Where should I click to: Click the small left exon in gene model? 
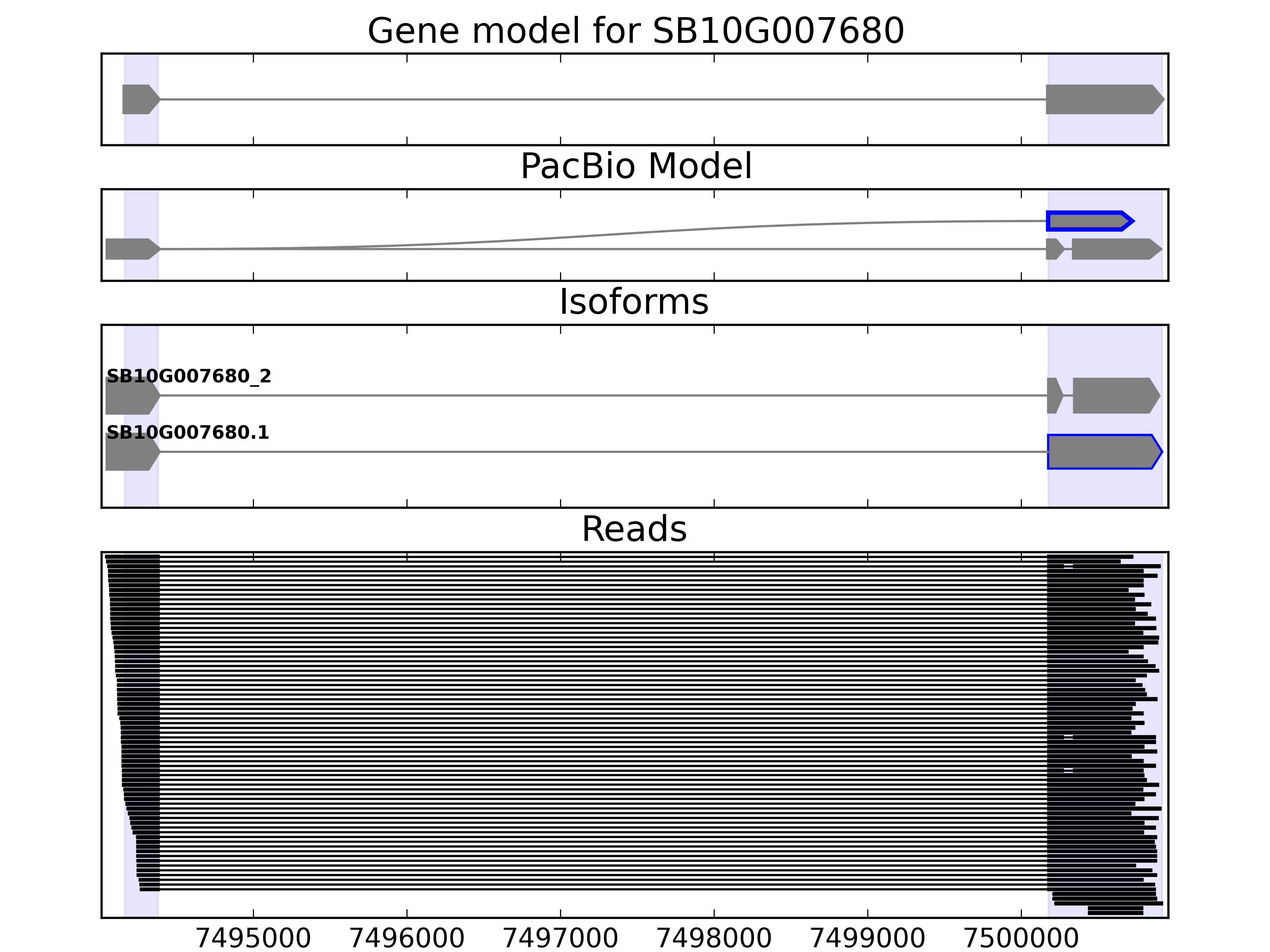pos(138,99)
